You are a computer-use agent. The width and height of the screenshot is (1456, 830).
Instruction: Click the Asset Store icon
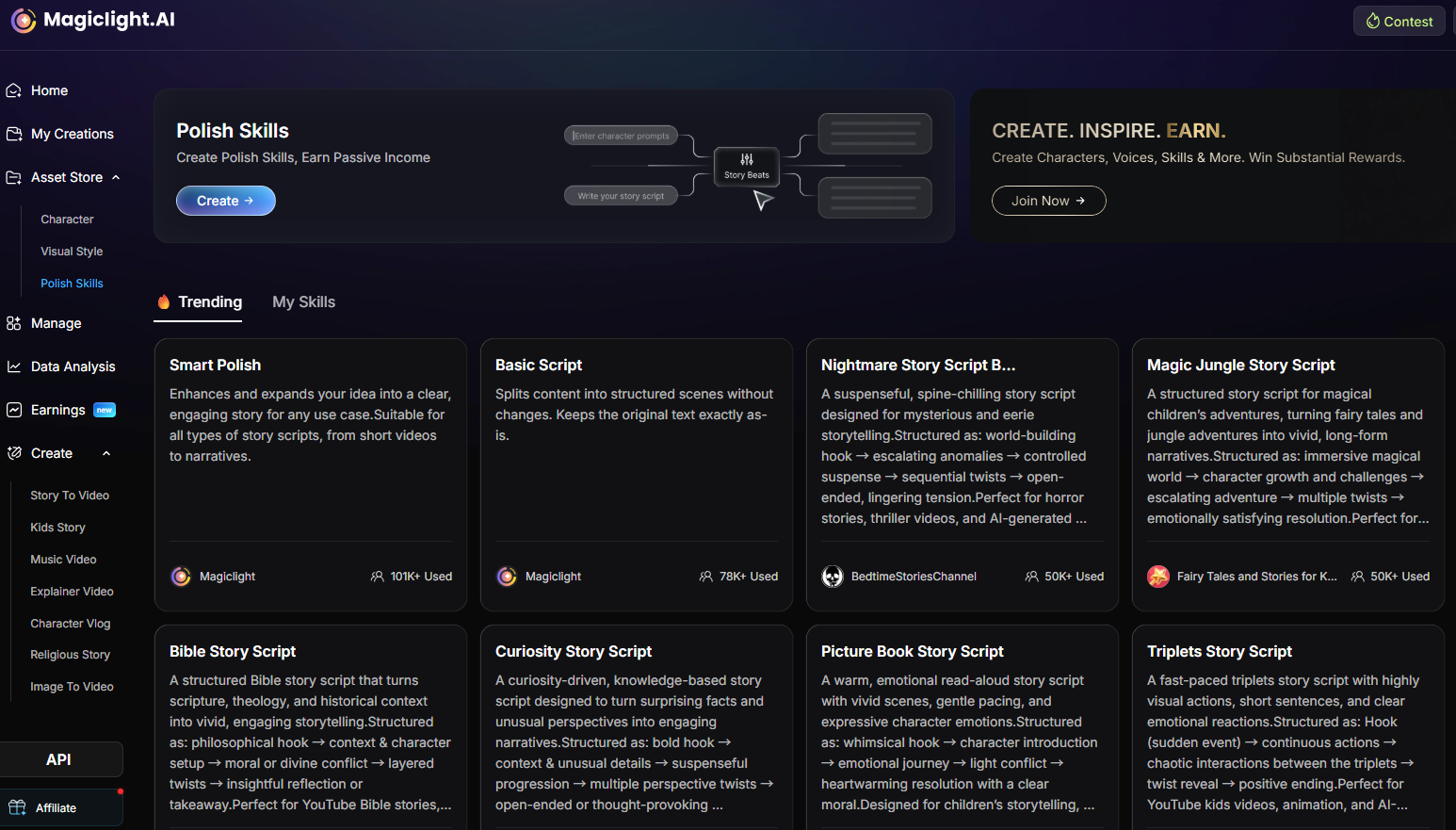point(14,177)
